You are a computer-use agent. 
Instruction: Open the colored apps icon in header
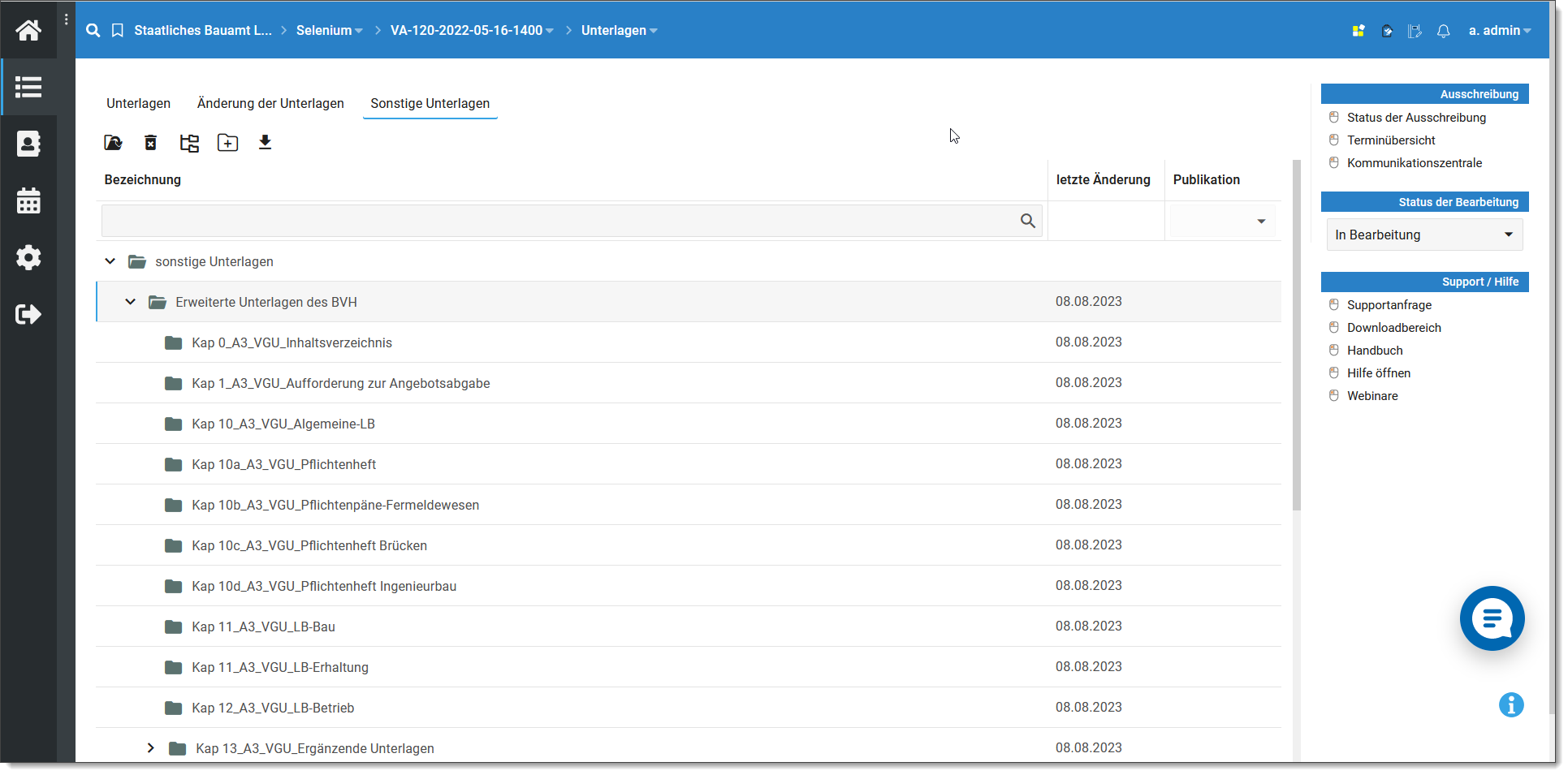pos(1359,31)
